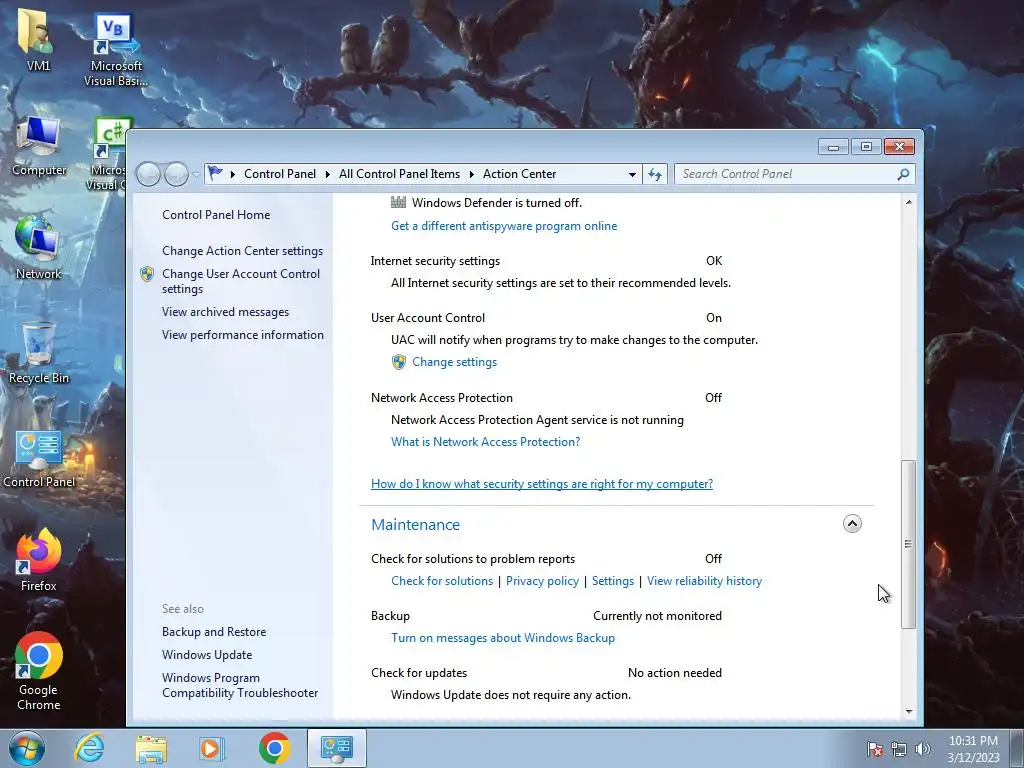The image size is (1024, 768).
Task: Open View performance information
Action: 243,335
